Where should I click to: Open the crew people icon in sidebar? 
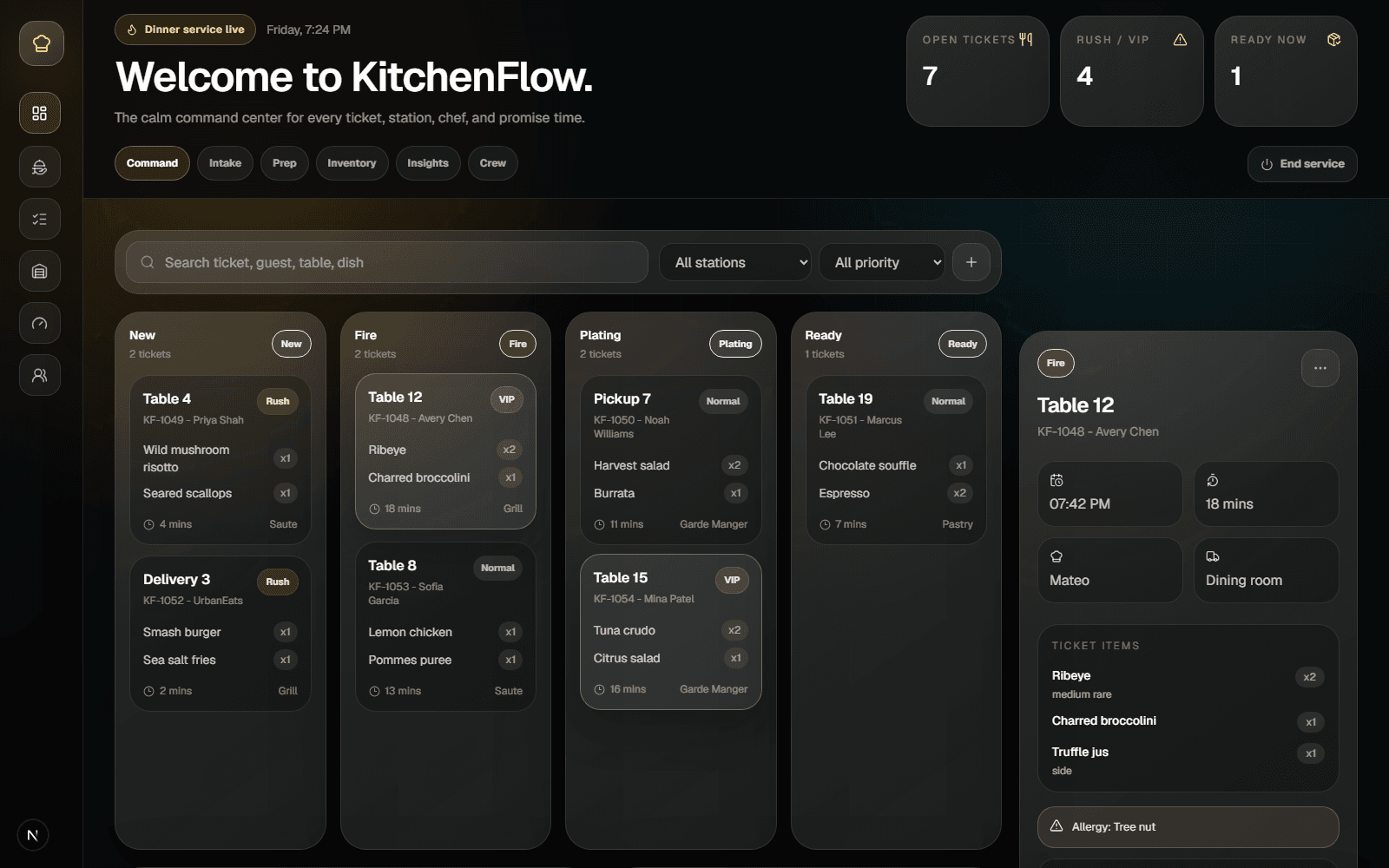(40, 375)
